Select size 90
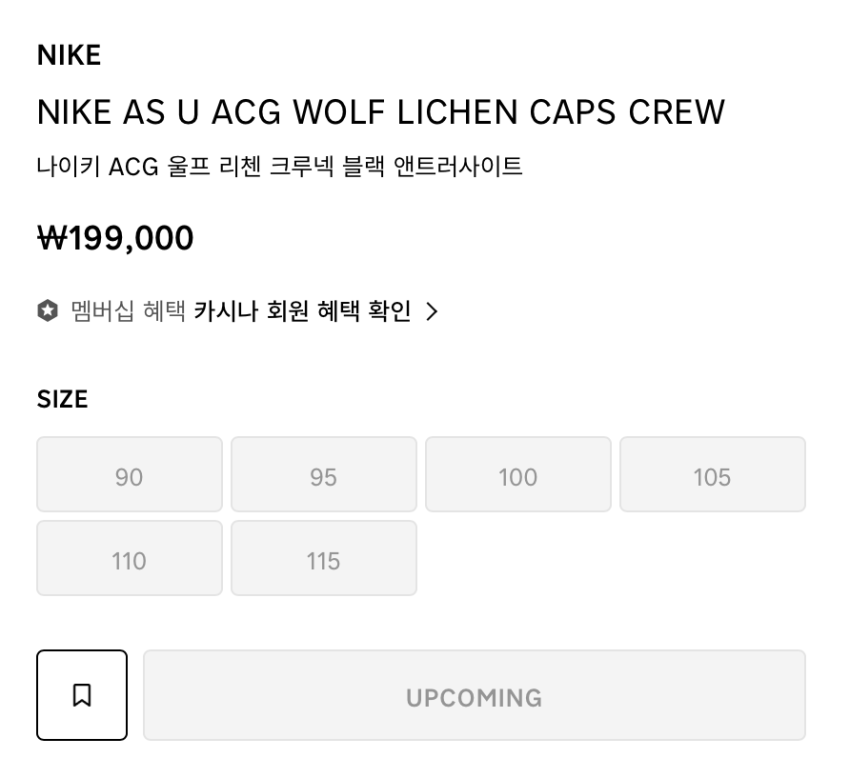Viewport: 850px width, 758px height. point(129,475)
